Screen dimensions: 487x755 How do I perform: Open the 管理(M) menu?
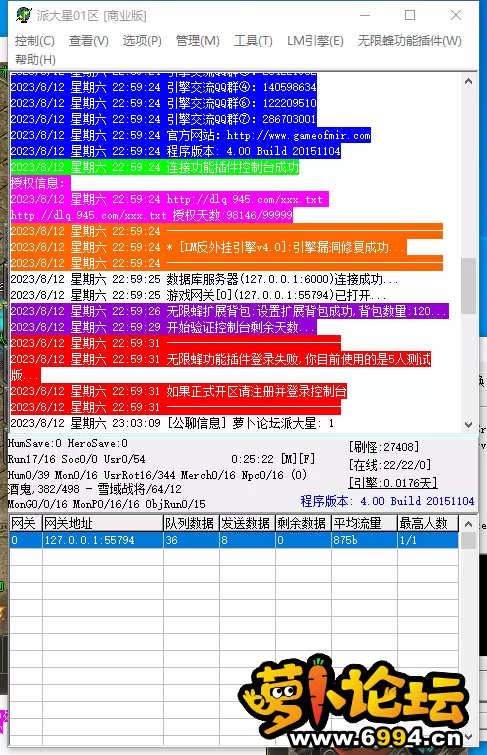(x=197, y=40)
